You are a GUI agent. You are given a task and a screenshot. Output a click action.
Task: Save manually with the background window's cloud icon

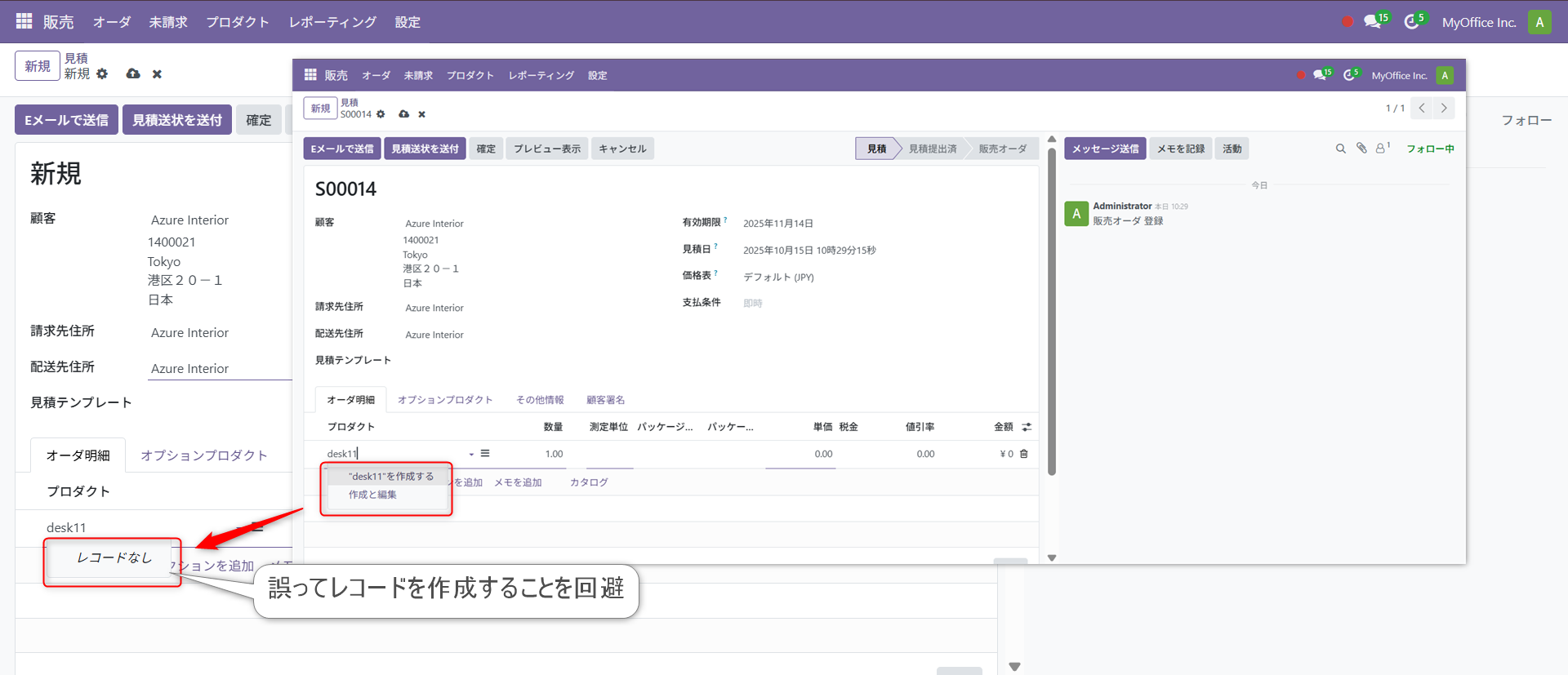point(133,73)
